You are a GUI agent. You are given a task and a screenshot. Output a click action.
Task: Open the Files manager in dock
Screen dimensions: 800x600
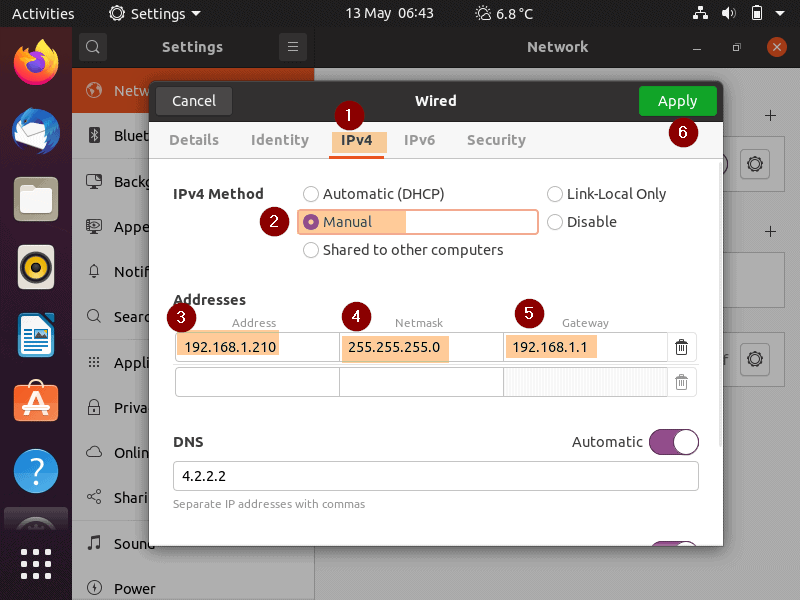[x=36, y=199]
